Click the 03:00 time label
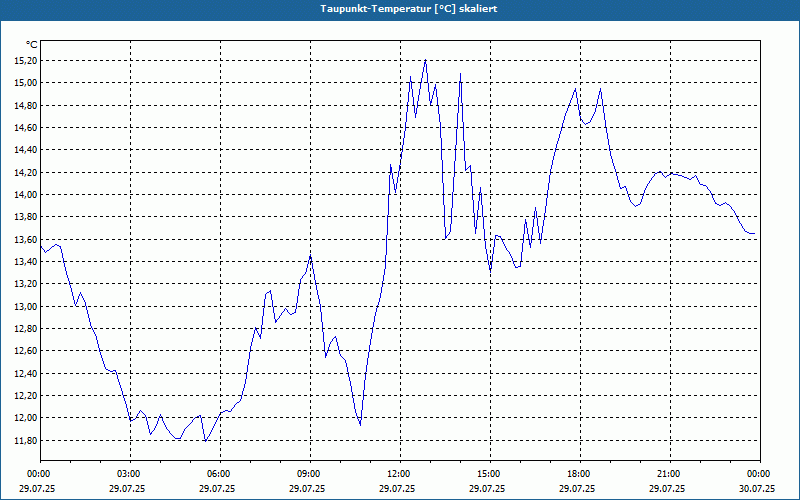Screen dimensions: 800x500 click(x=131, y=474)
